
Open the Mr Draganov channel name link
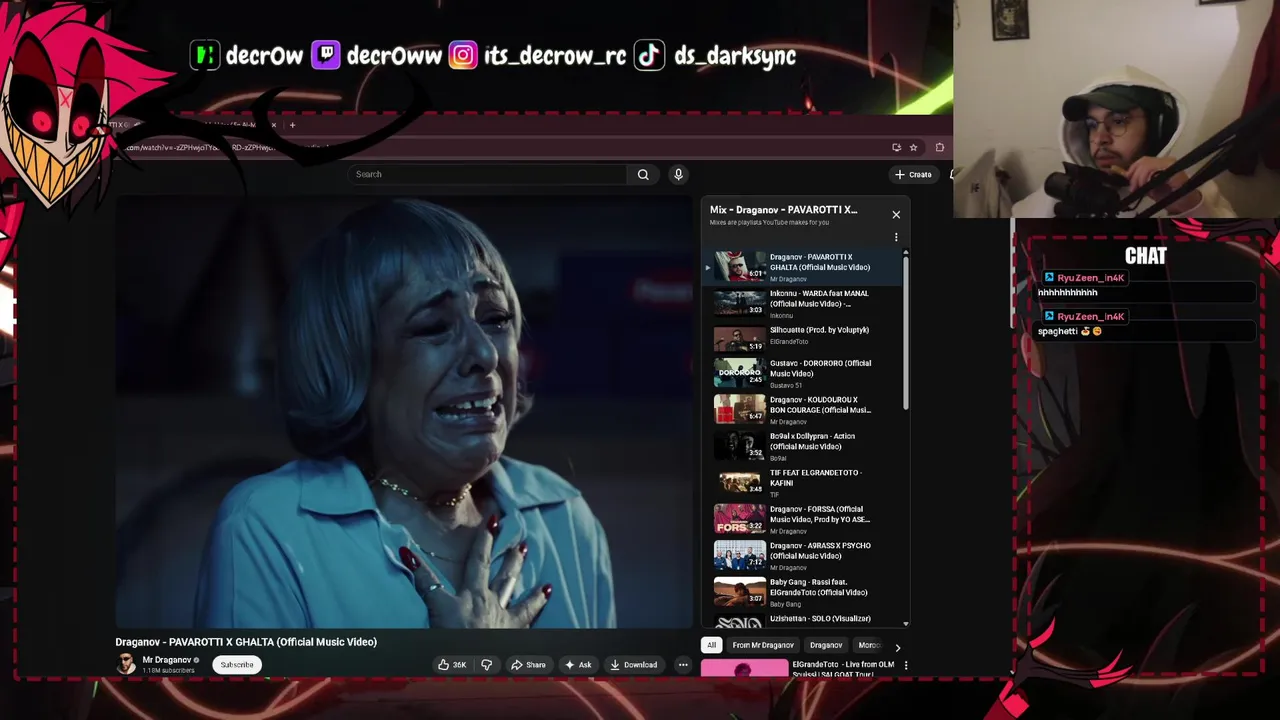[166, 660]
